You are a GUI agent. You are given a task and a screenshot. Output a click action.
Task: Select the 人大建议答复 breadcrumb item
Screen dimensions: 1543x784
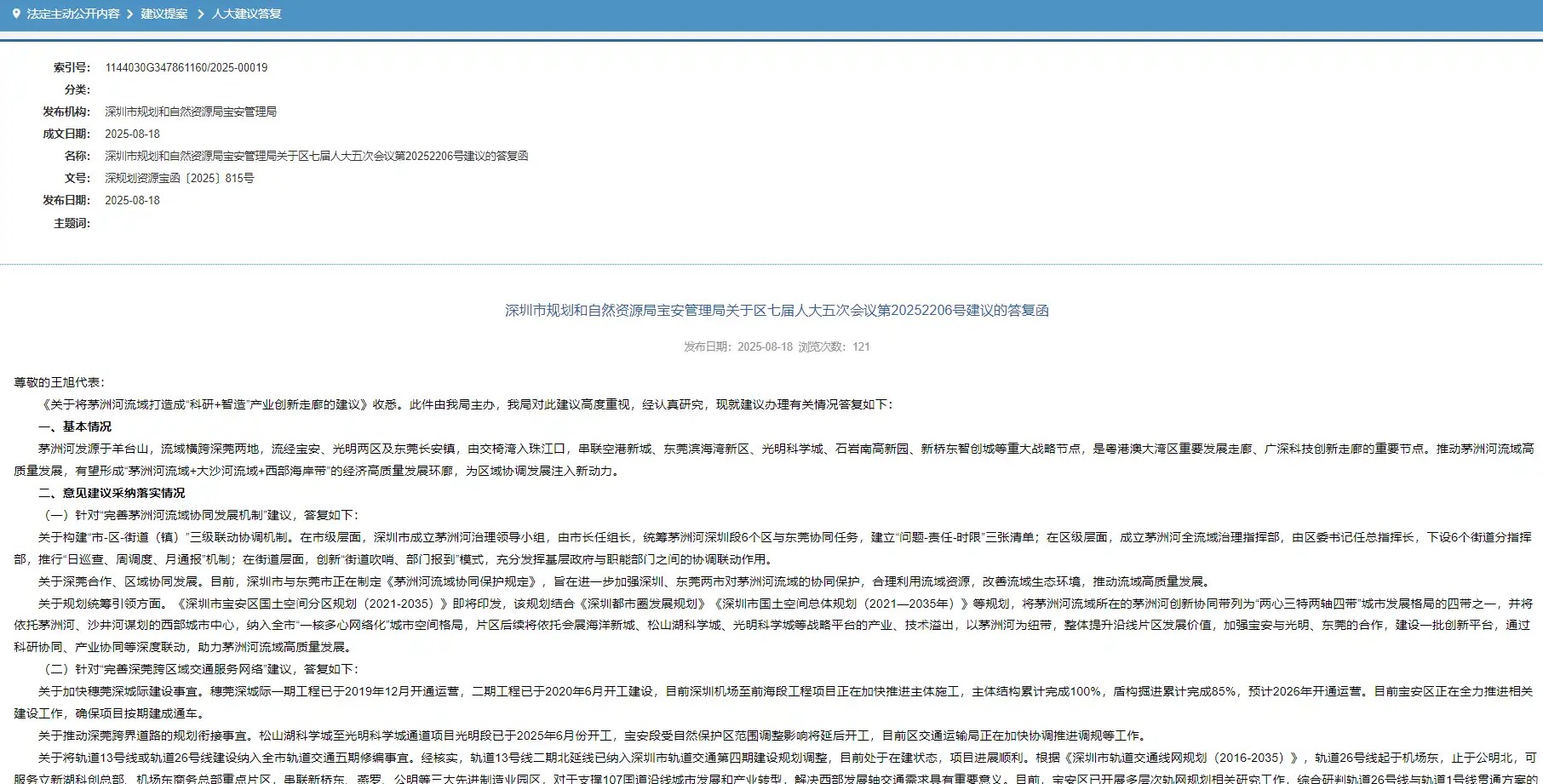[246, 14]
